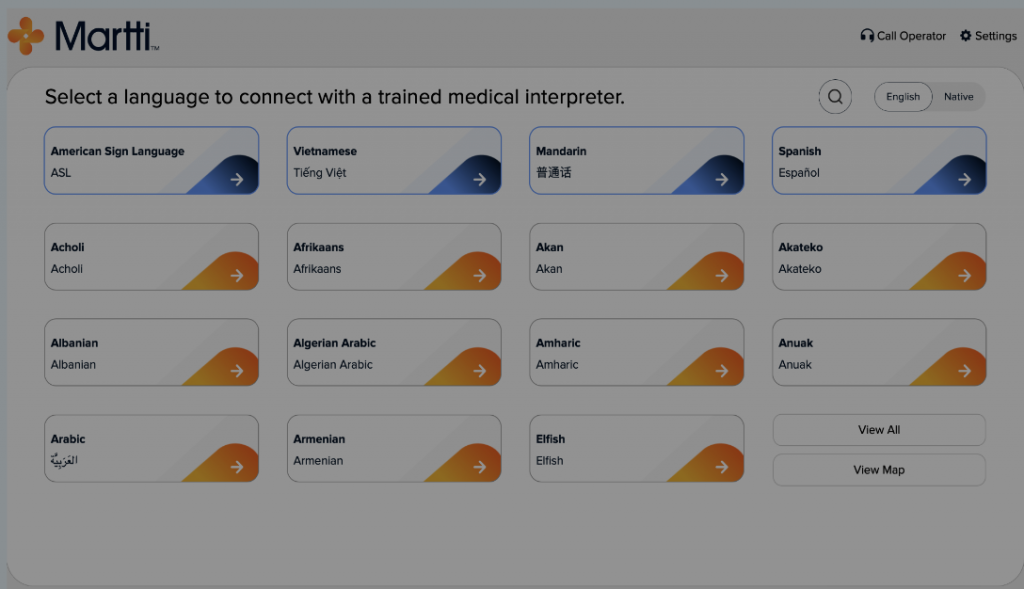Select the English display toggle

[903, 97]
